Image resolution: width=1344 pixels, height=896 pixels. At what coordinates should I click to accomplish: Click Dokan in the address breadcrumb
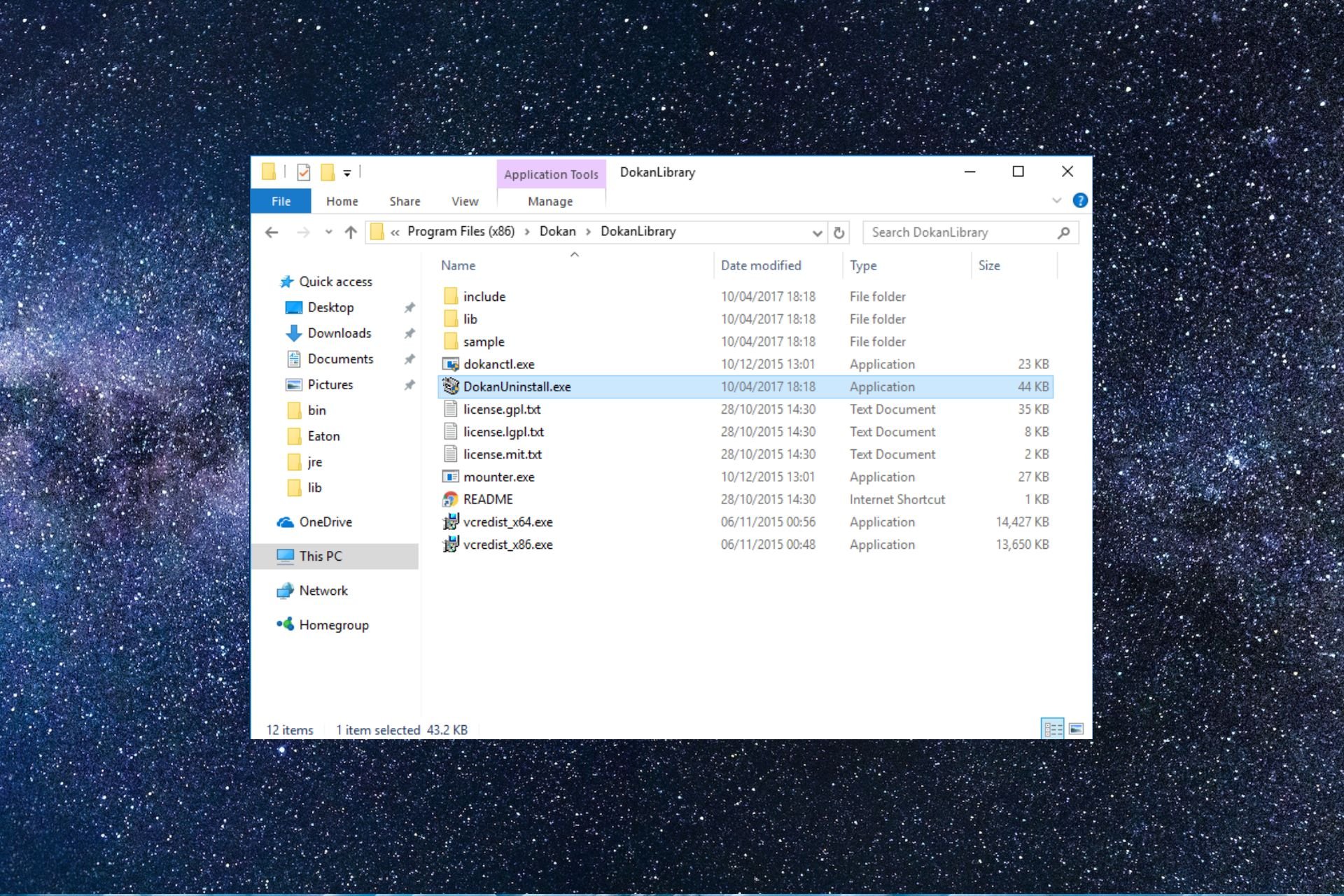point(557,232)
